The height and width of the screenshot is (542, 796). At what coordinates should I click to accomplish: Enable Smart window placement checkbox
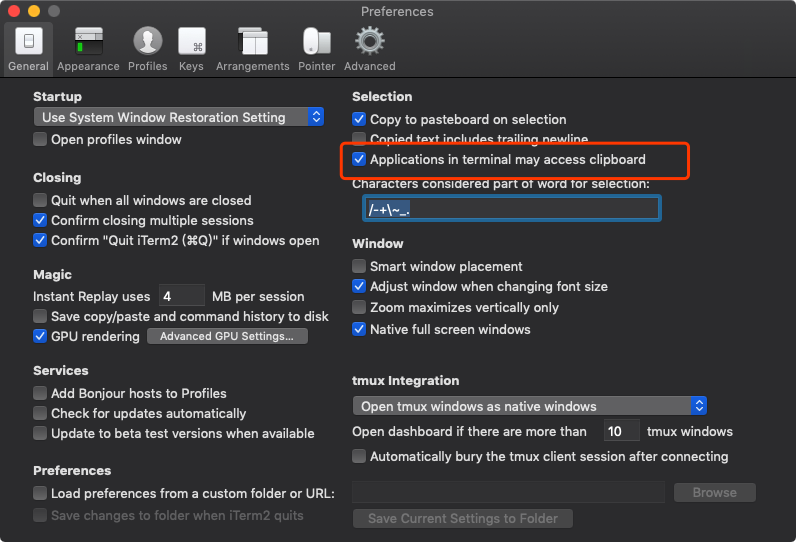click(359, 266)
